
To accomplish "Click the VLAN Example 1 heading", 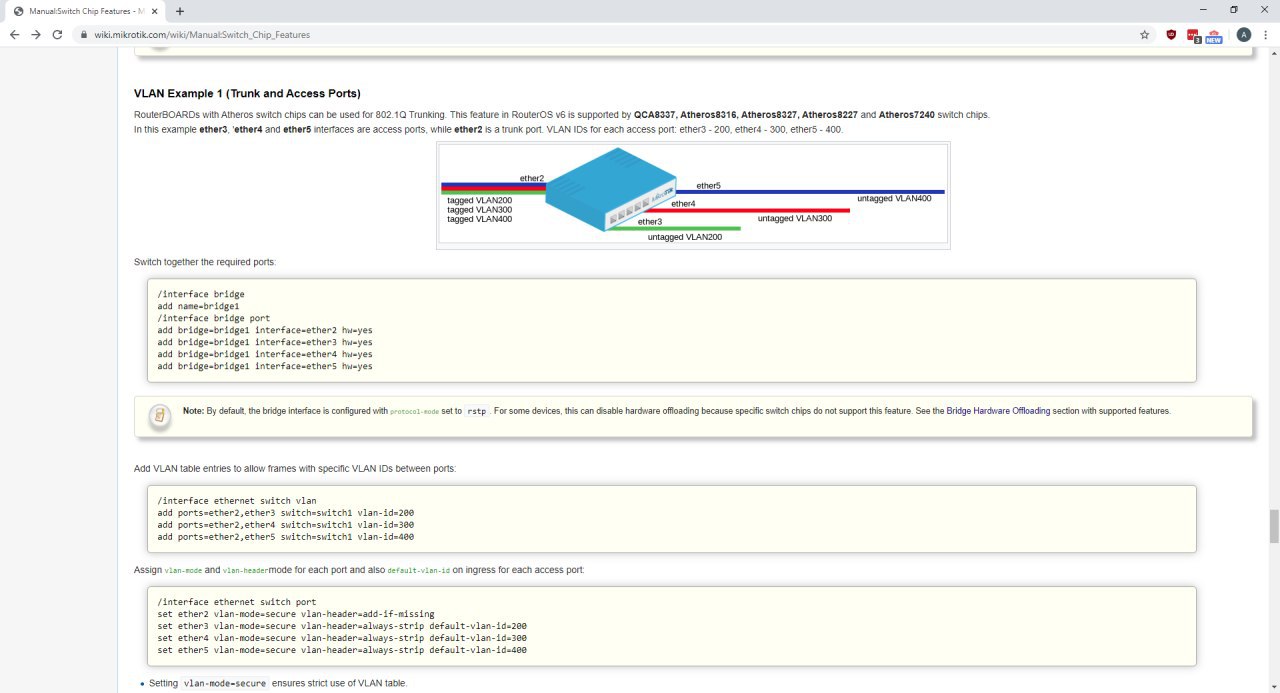I will 247,93.
